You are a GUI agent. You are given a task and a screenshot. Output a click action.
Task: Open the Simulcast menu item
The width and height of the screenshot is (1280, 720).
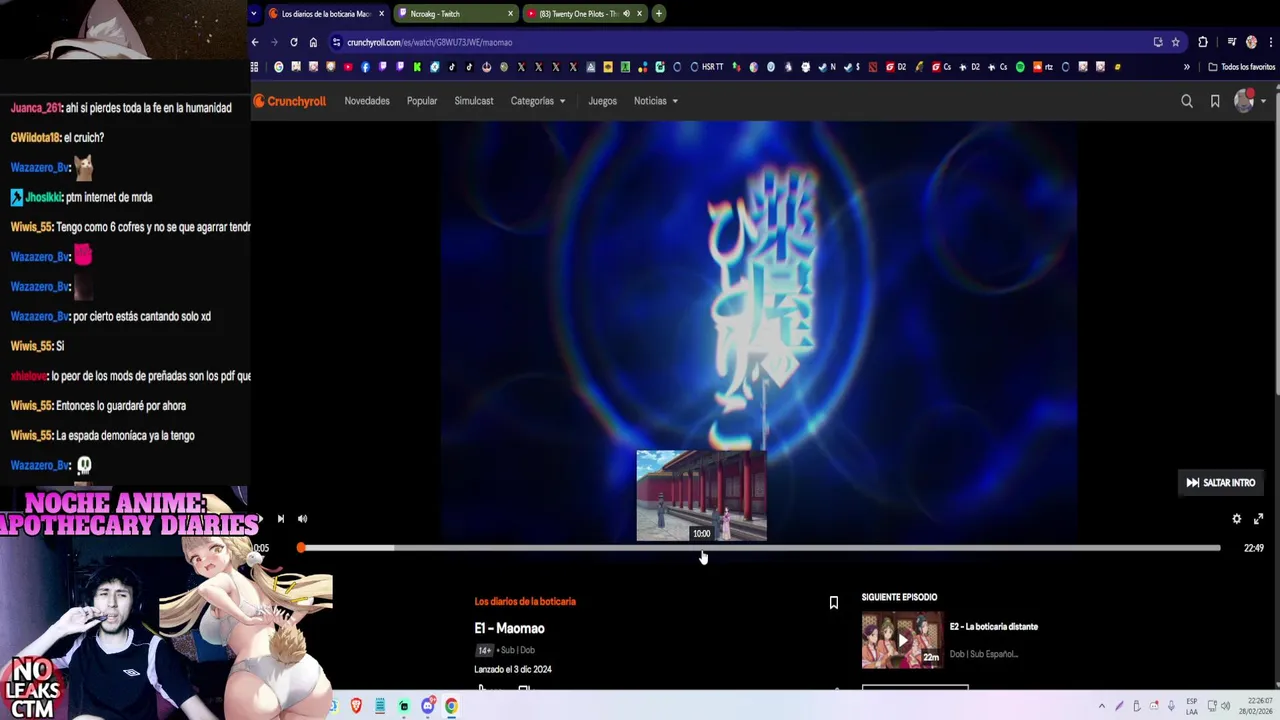pos(474,101)
